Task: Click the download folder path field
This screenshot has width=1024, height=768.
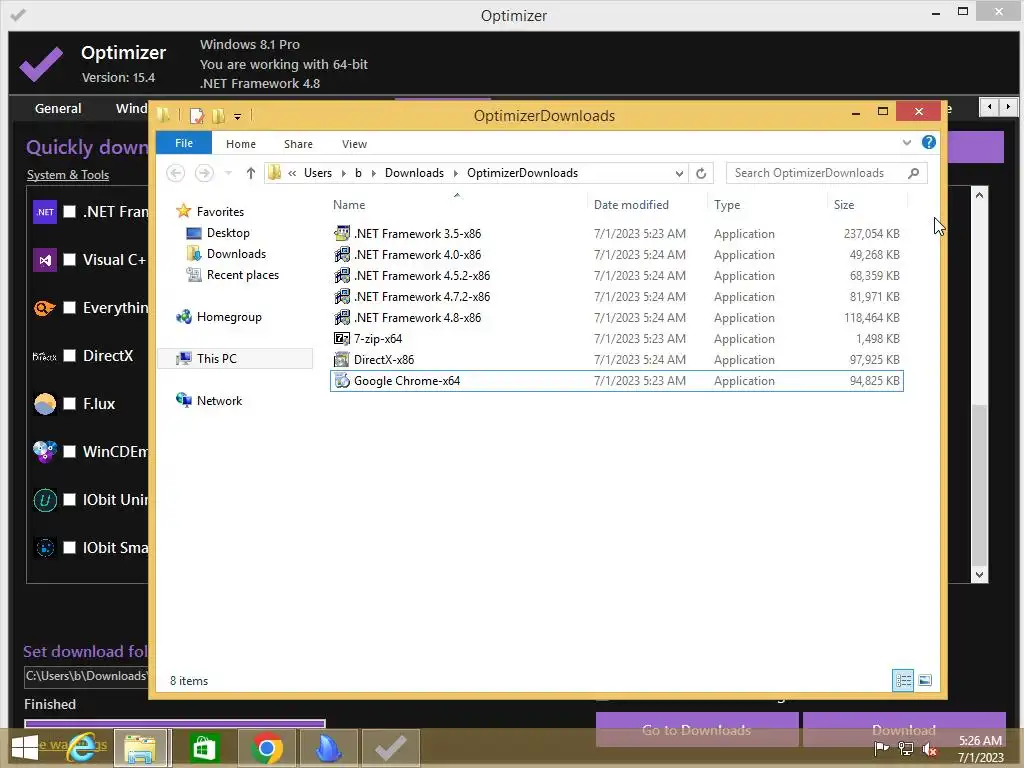Action: pyautogui.click(x=87, y=676)
